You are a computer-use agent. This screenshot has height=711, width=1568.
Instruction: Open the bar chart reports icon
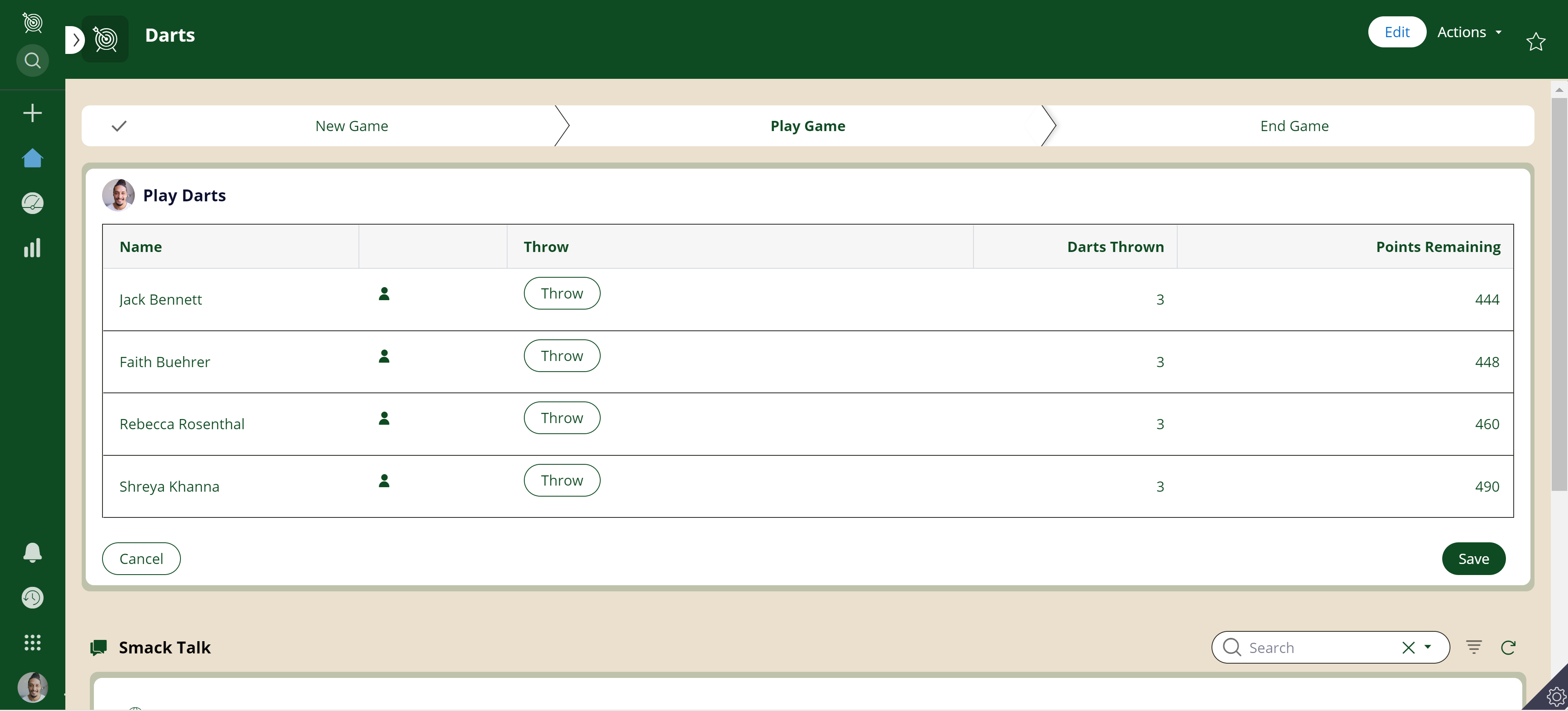click(x=32, y=248)
